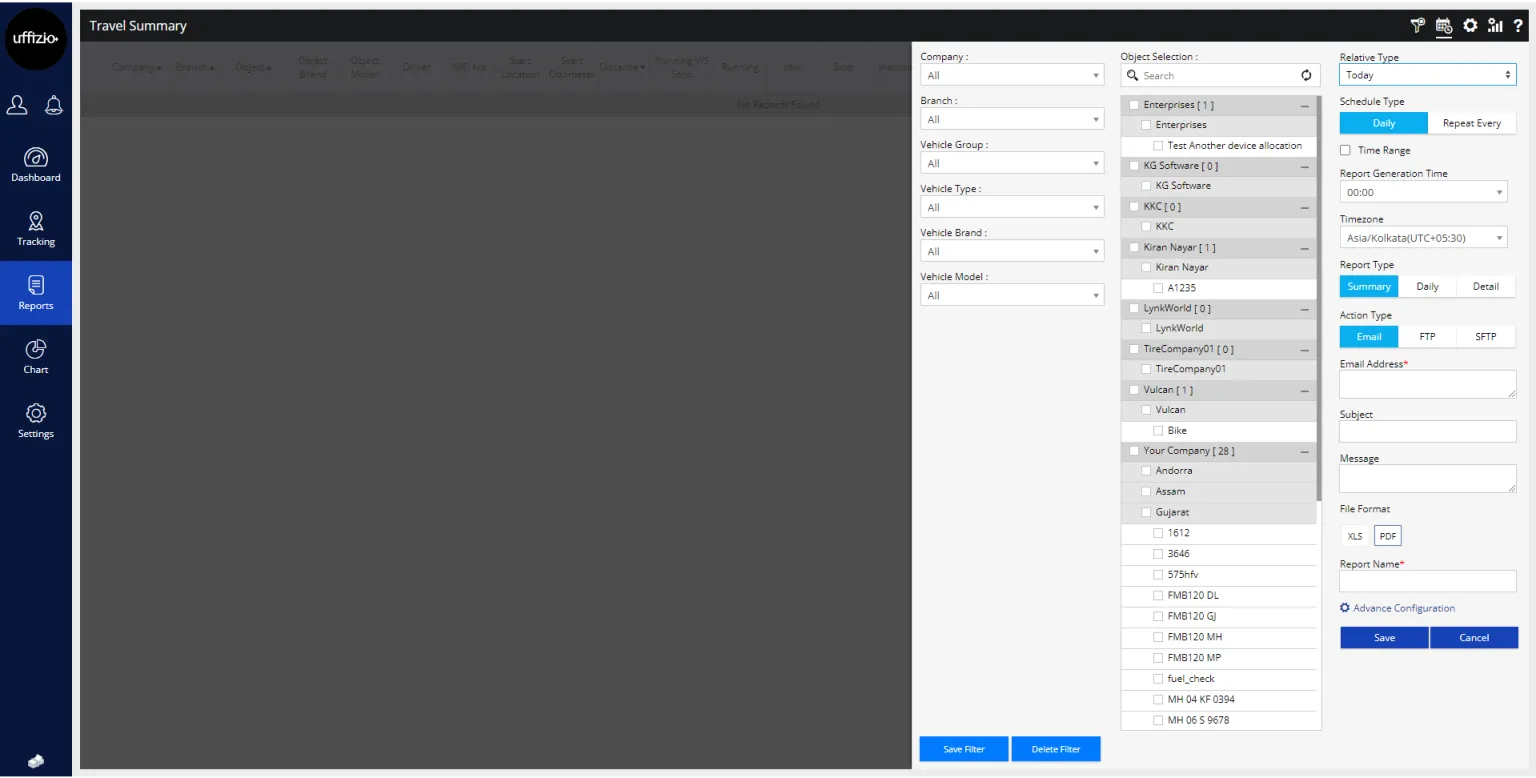The image size is (1536, 778).
Task: Click the object list vertical scrollbar
Action: 1319,300
